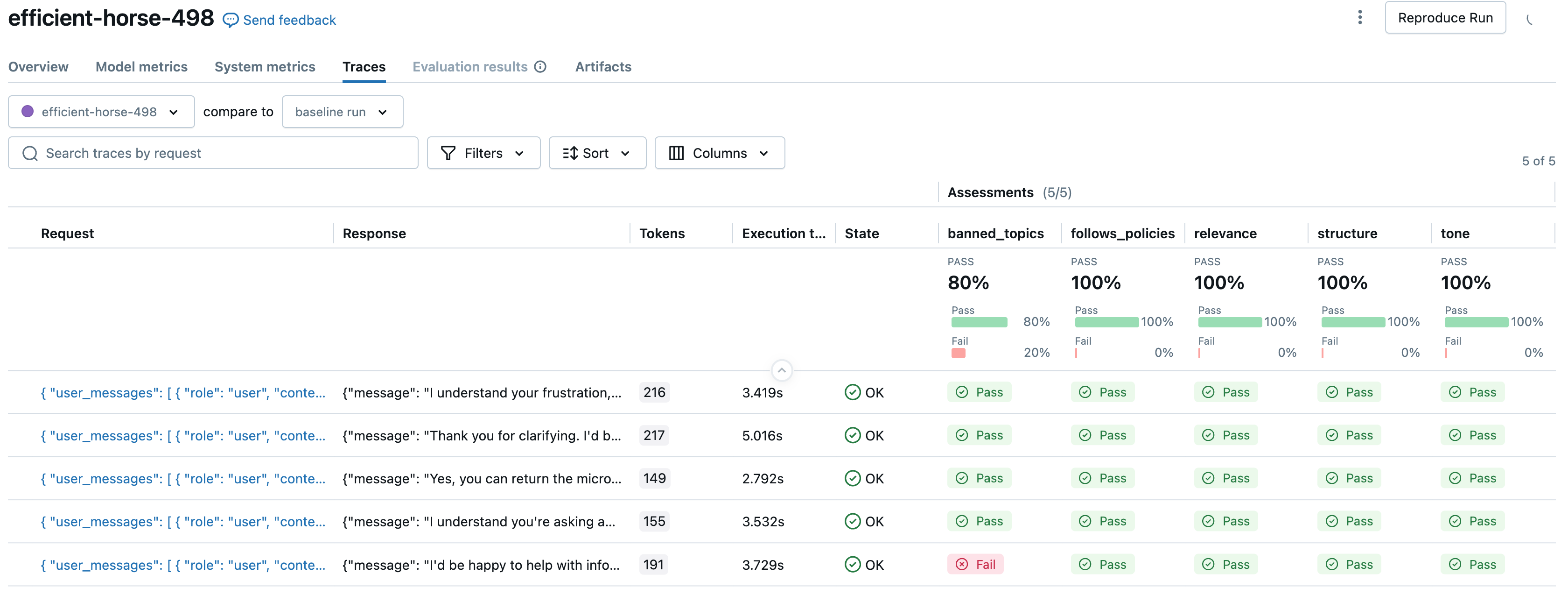Switch to the Artifacts tab
Image resolution: width=1568 pixels, height=595 pixels.
[x=602, y=67]
